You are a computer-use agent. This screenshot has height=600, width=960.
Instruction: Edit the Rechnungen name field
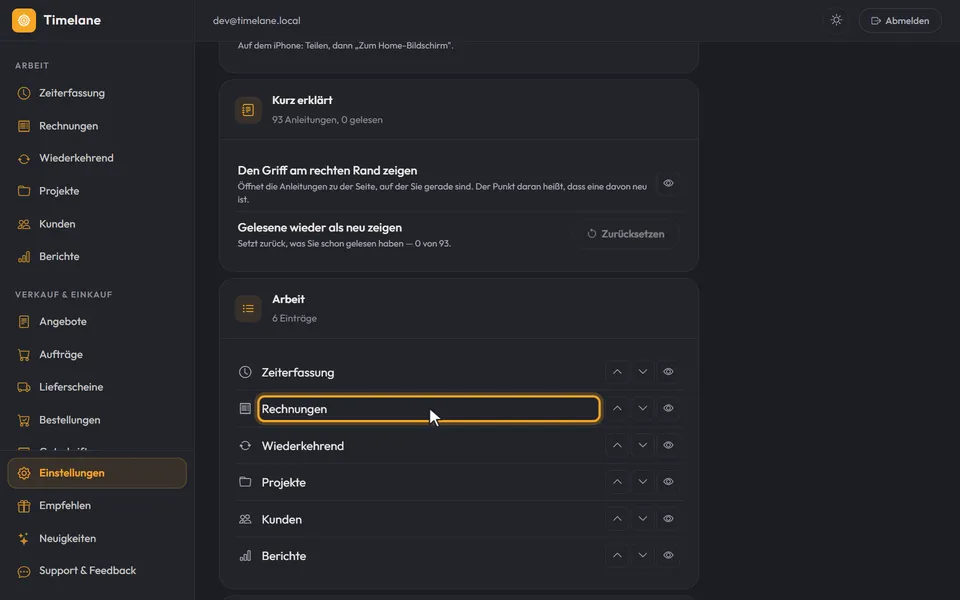click(x=429, y=409)
